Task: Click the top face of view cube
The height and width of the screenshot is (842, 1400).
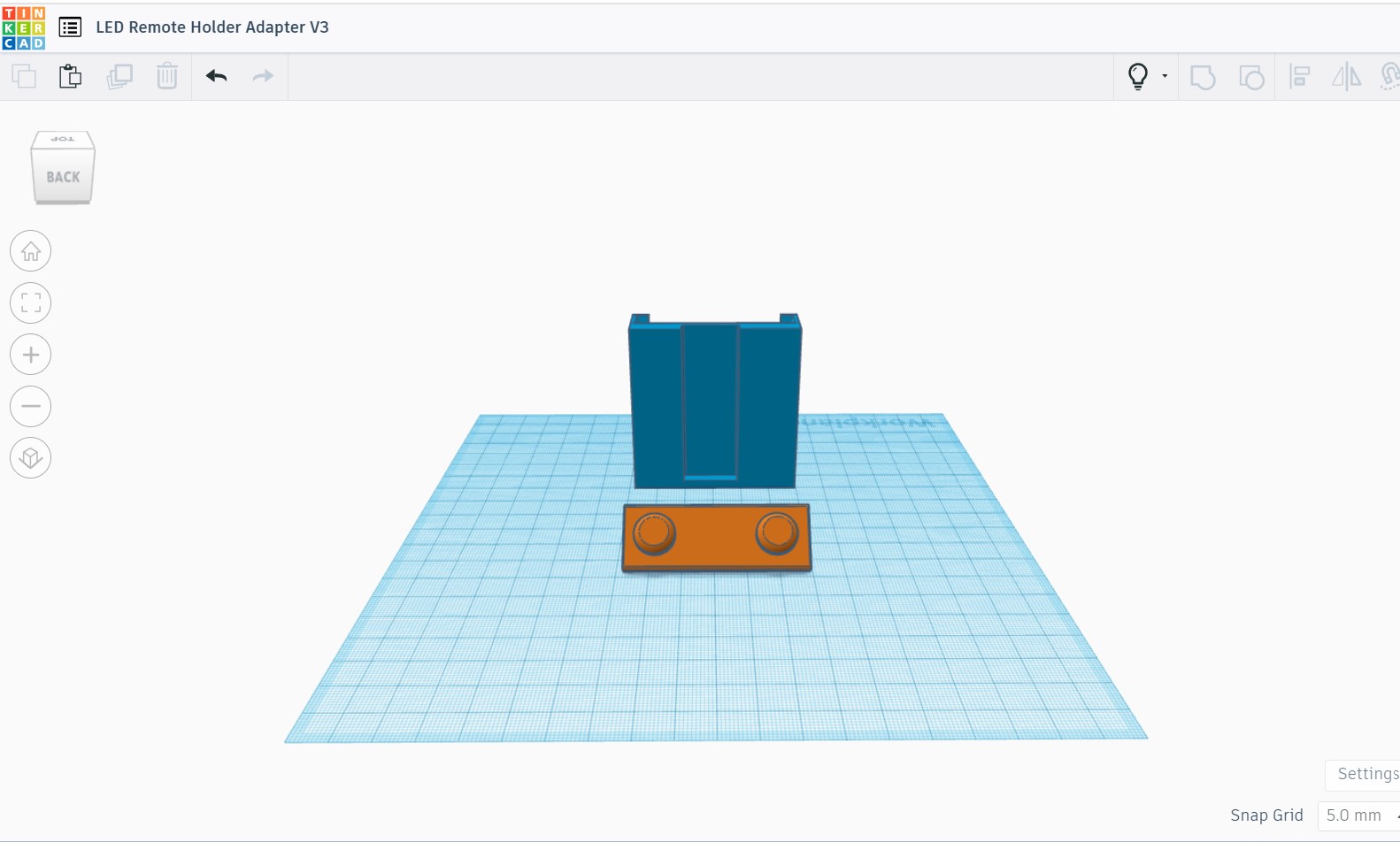Action: click(x=63, y=140)
